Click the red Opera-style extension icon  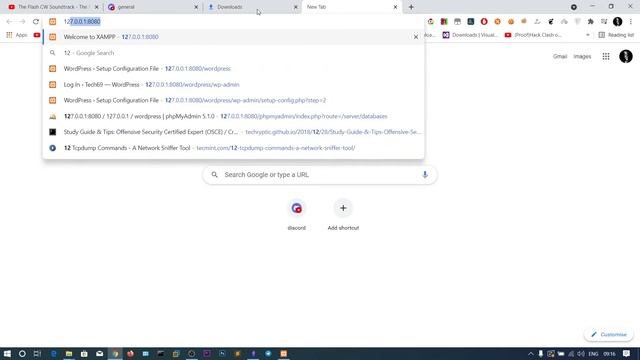[484, 22]
